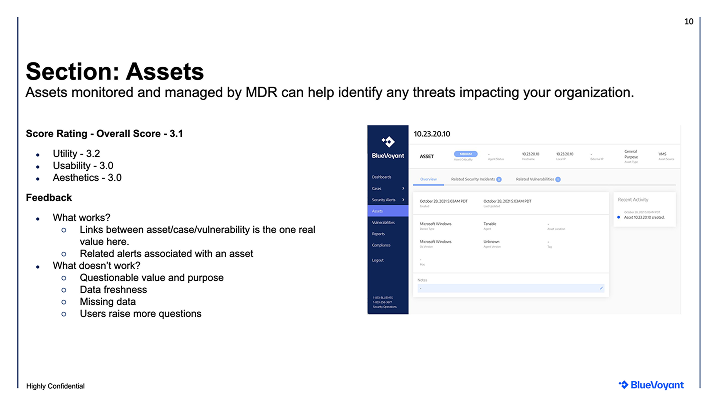Click the Feedback heading
This screenshot has width=720, height=405.
pyautogui.click(x=49, y=198)
